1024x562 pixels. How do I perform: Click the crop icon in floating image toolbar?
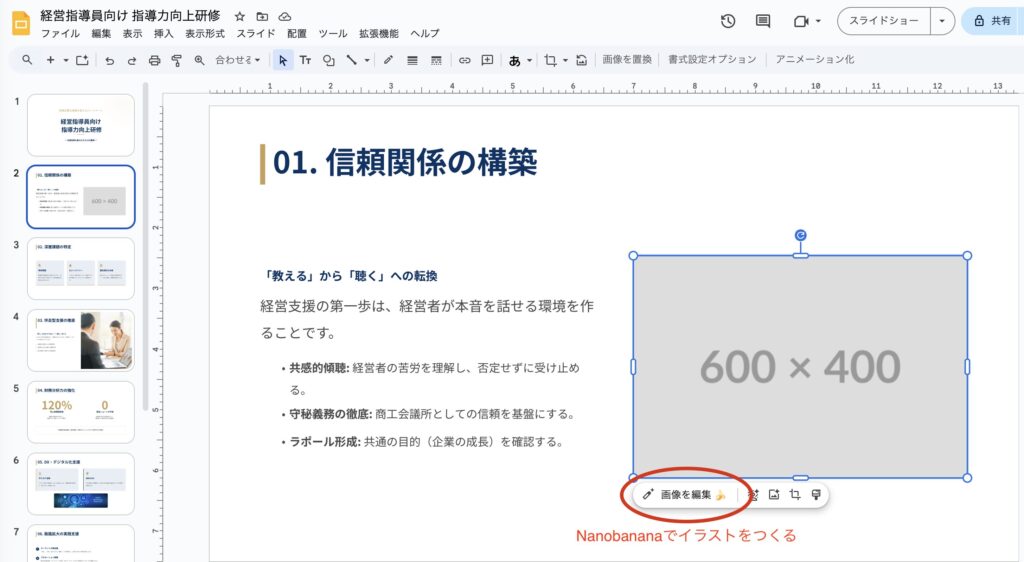795,495
